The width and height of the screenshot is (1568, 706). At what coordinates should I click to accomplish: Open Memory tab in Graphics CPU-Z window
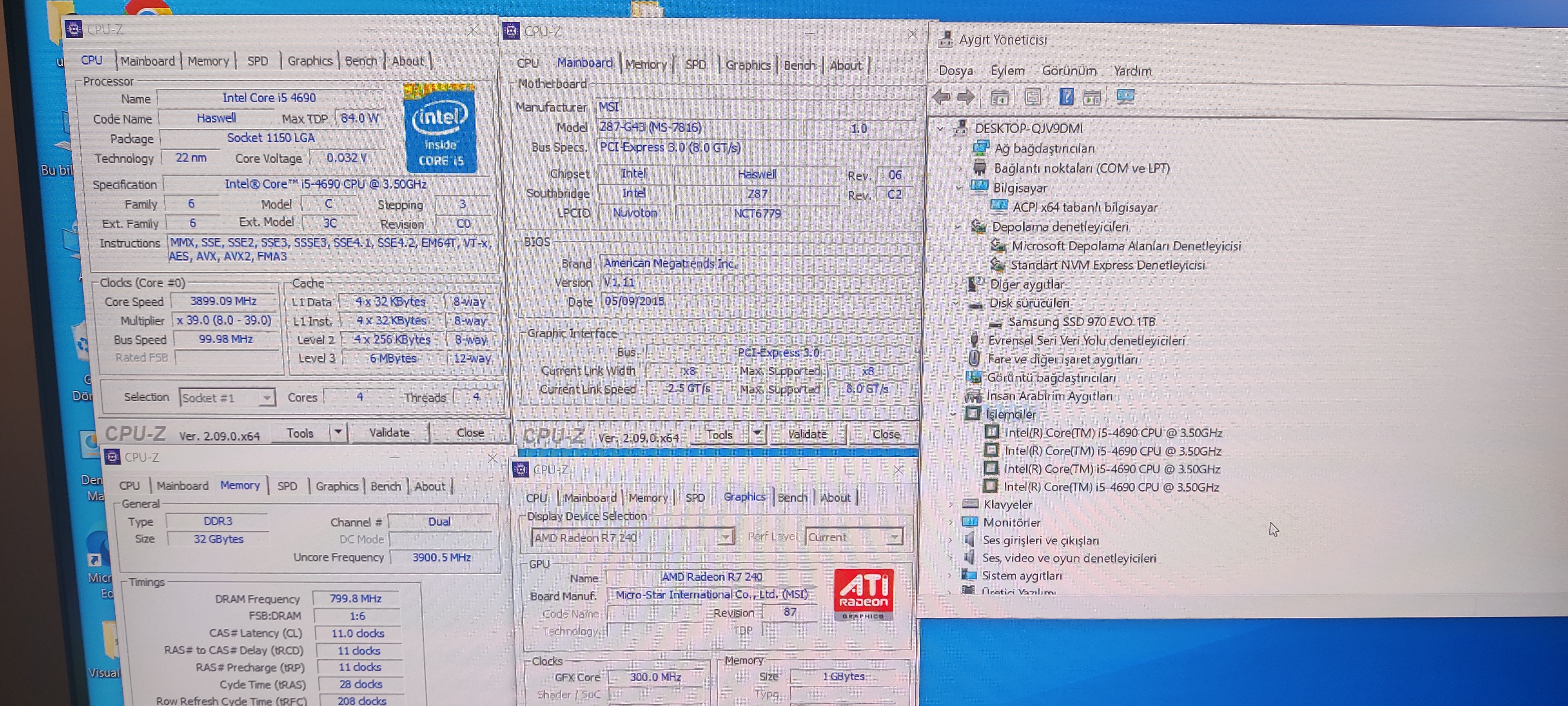pyautogui.click(x=648, y=498)
